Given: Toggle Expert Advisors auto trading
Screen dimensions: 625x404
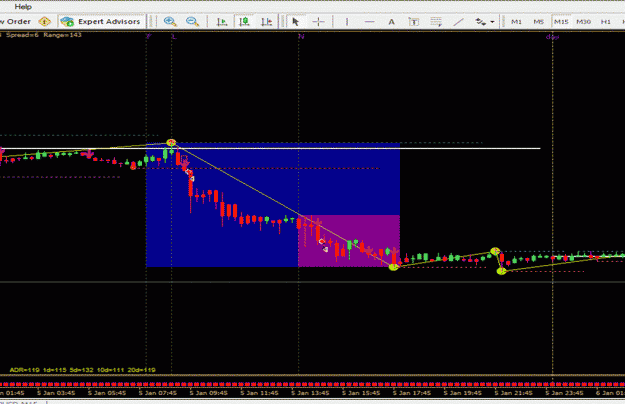Looking at the screenshot, I should [x=100, y=22].
